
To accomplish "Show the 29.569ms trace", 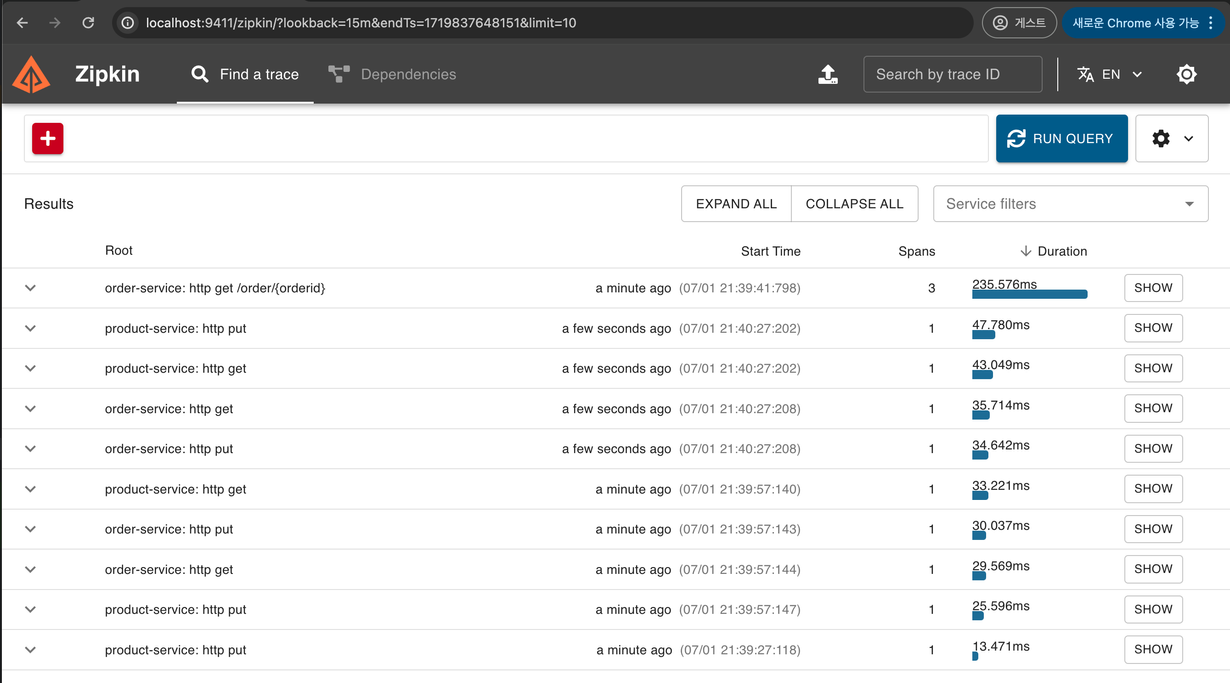I will click(x=1153, y=569).
